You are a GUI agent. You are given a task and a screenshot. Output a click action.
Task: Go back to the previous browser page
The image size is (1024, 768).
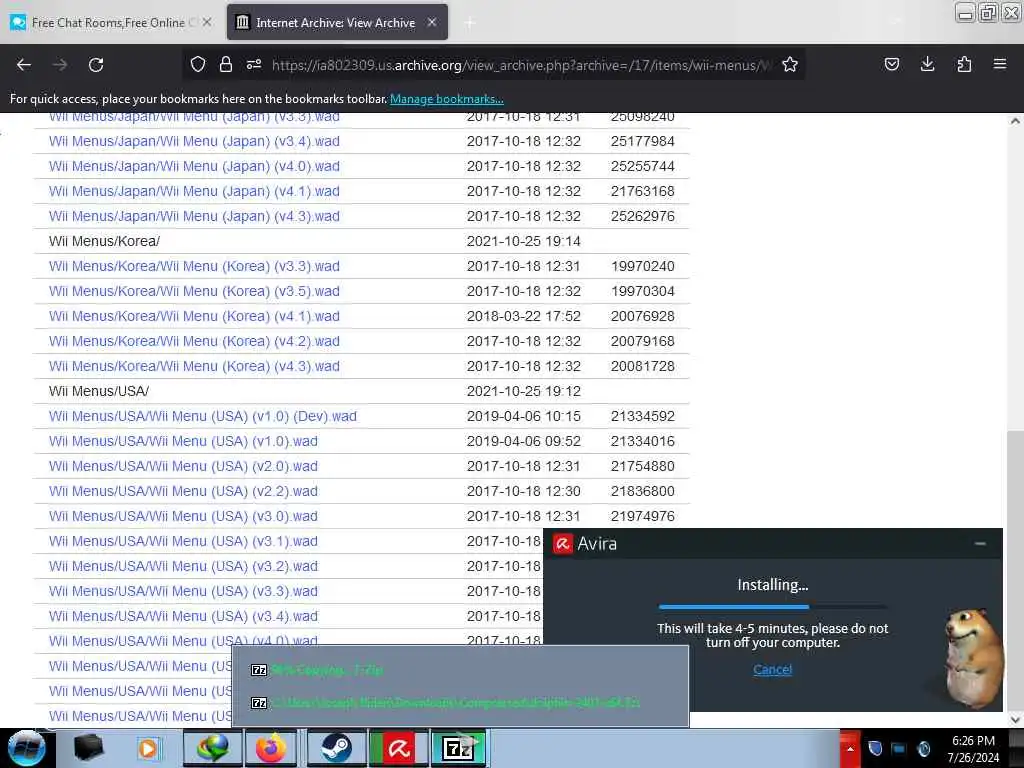coord(24,65)
